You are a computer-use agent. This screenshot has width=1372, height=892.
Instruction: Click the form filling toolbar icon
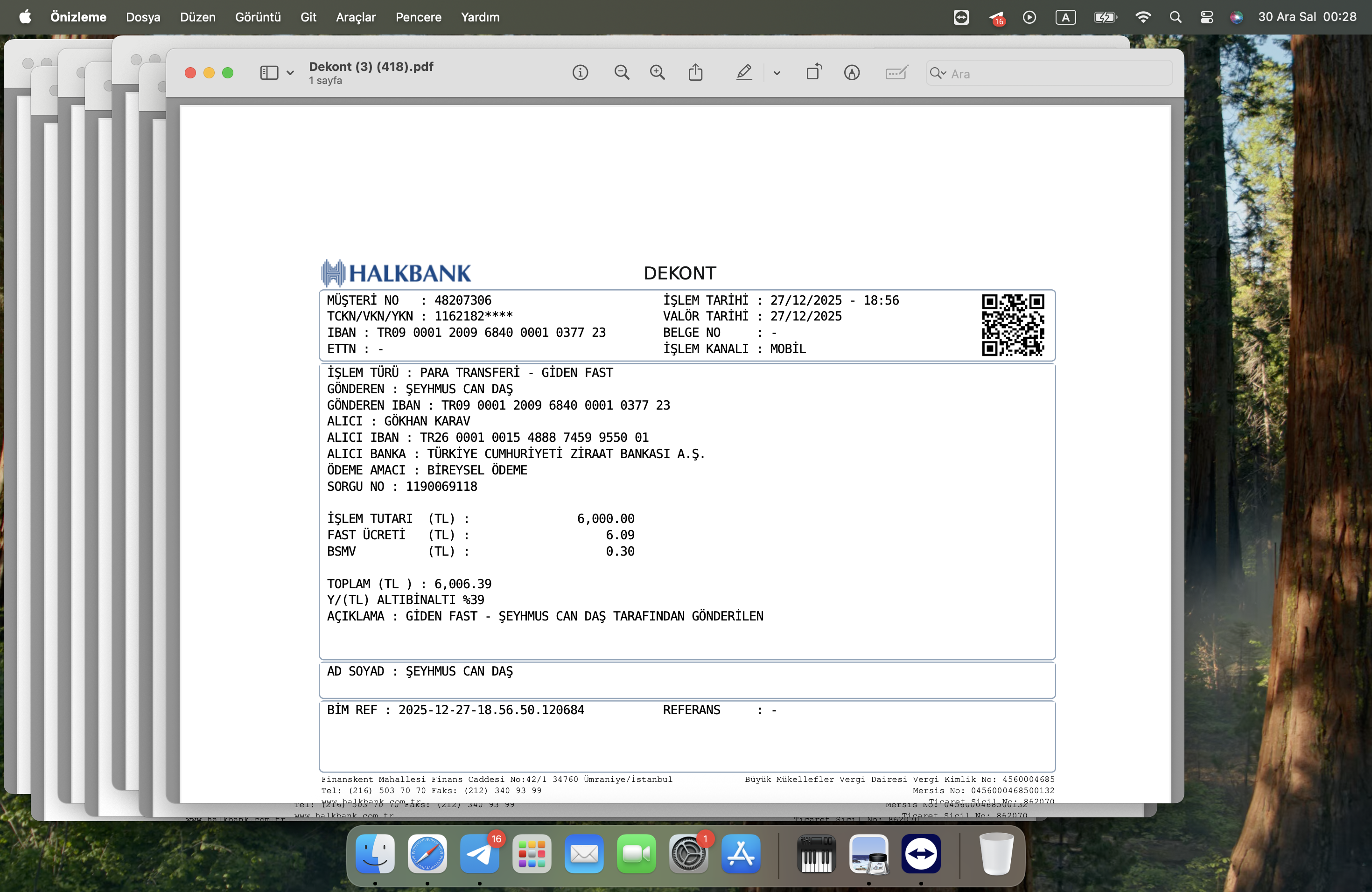coord(896,73)
